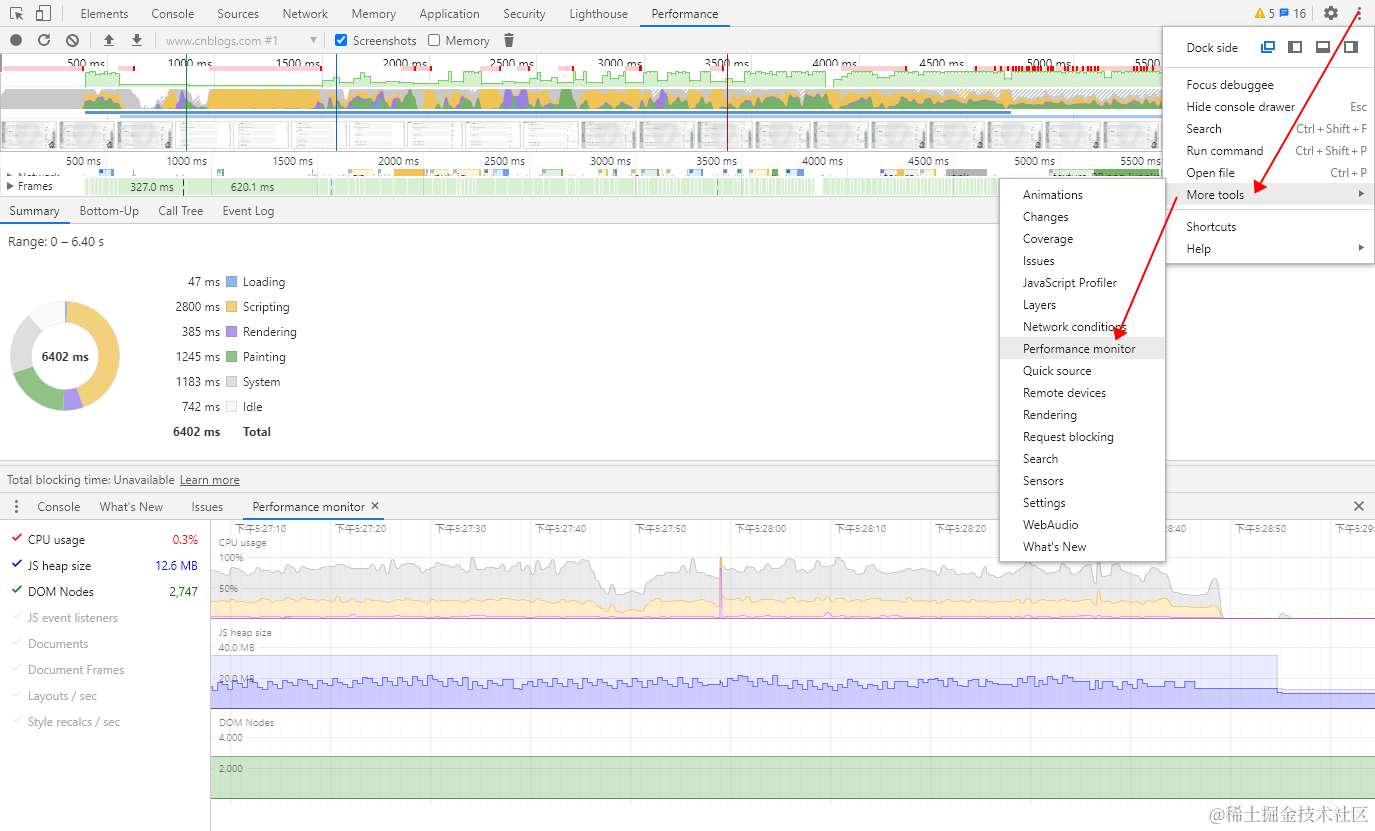1375x831 pixels.
Task: Click the Scripting yellow color swatch
Action: tap(231, 307)
